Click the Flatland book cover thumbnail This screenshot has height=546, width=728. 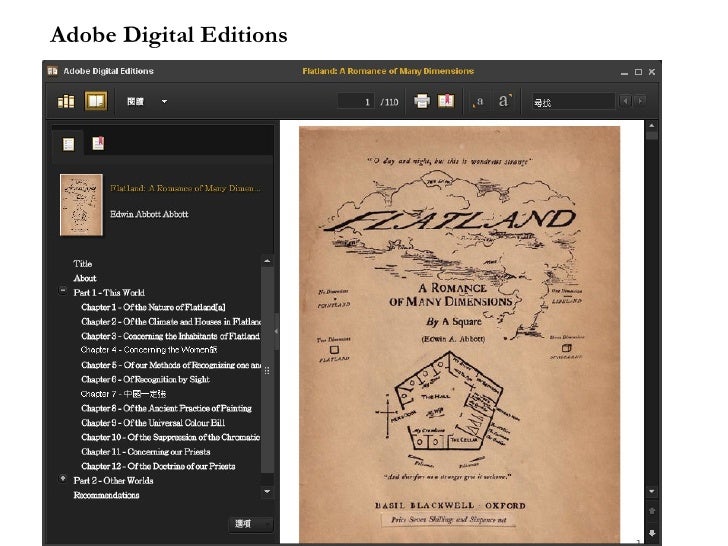81,205
